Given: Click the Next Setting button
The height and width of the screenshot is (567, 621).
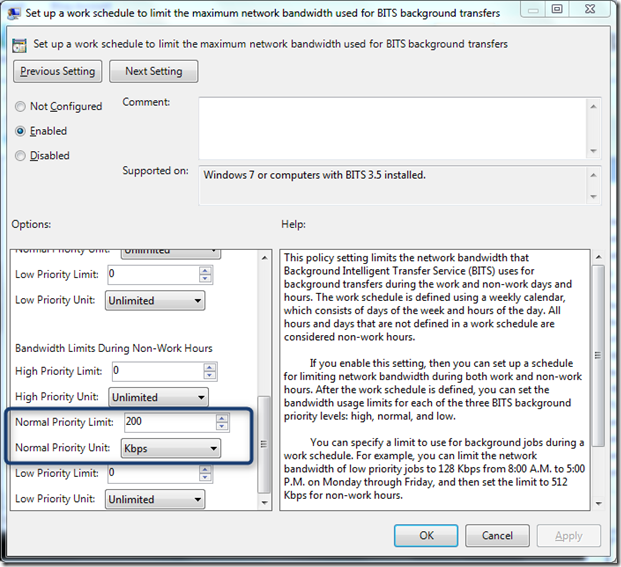Looking at the screenshot, I should tap(154, 71).
